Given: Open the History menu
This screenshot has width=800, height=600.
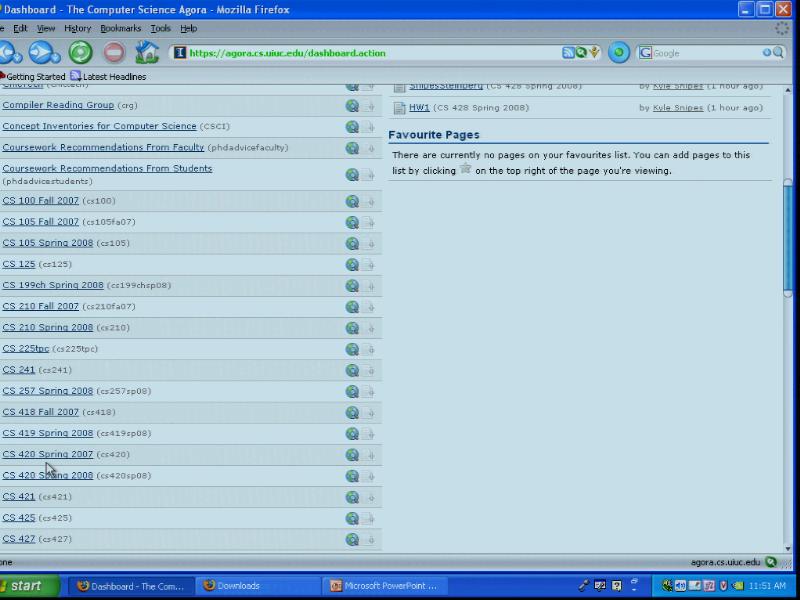Looking at the screenshot, I should coord(77,29).
